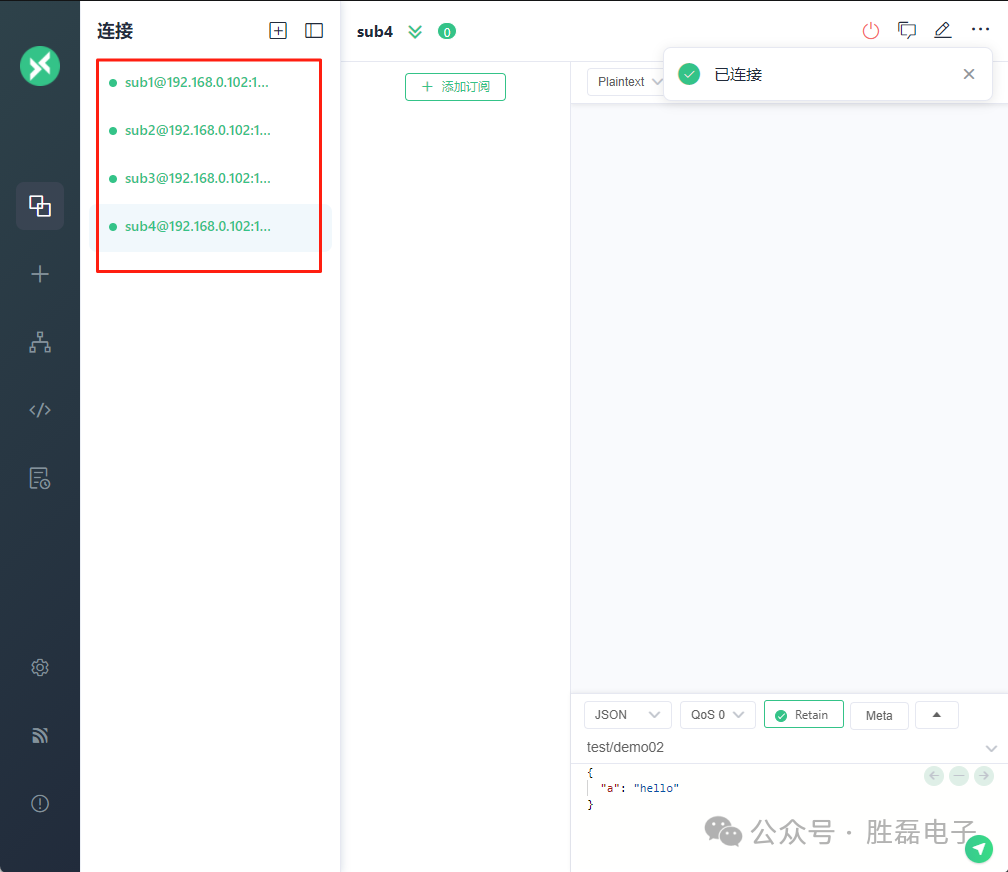The height and width of the screenshot is (872, 1008).
Task: Click the 添加订阅 button
Action: pos(455,87)
